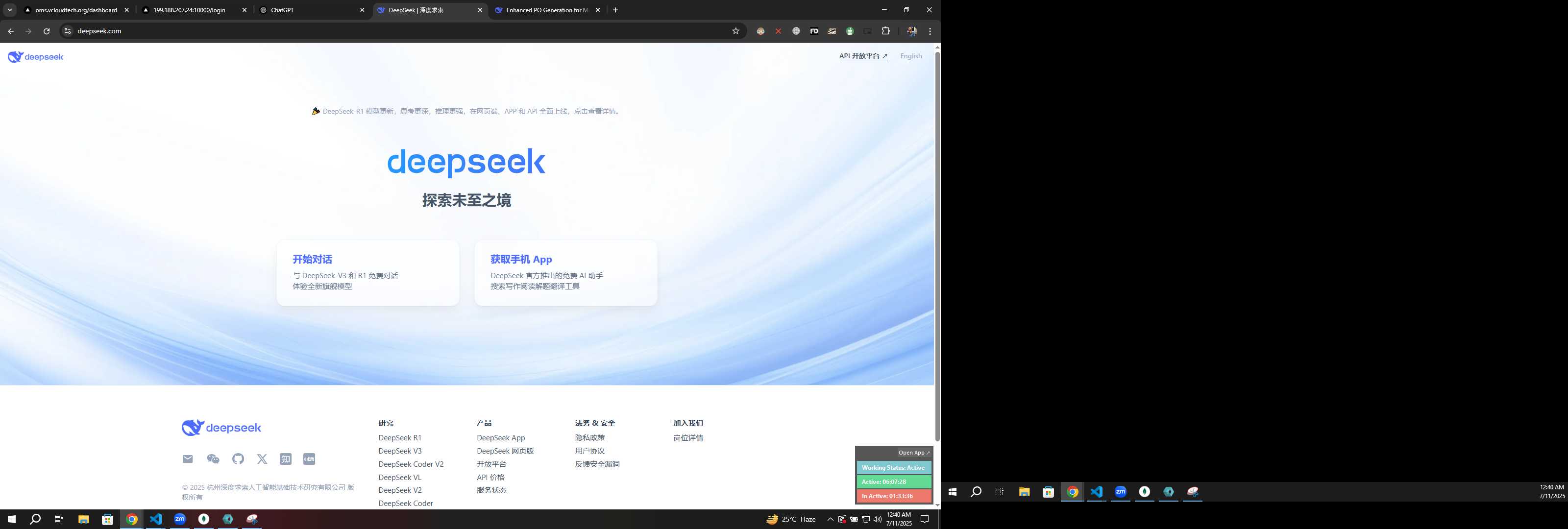Open the 服务状态 footer link
The image size is (1568, 529).
point(491,490)
